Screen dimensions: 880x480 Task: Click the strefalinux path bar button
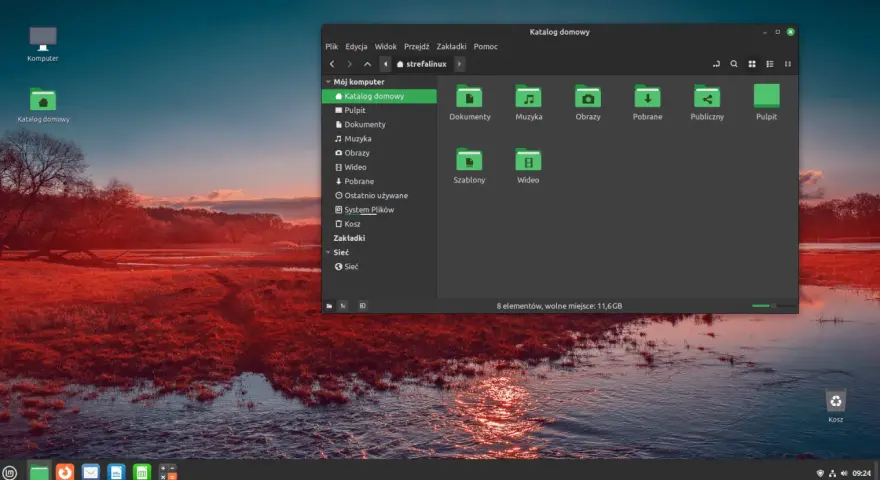coord(421,64)
